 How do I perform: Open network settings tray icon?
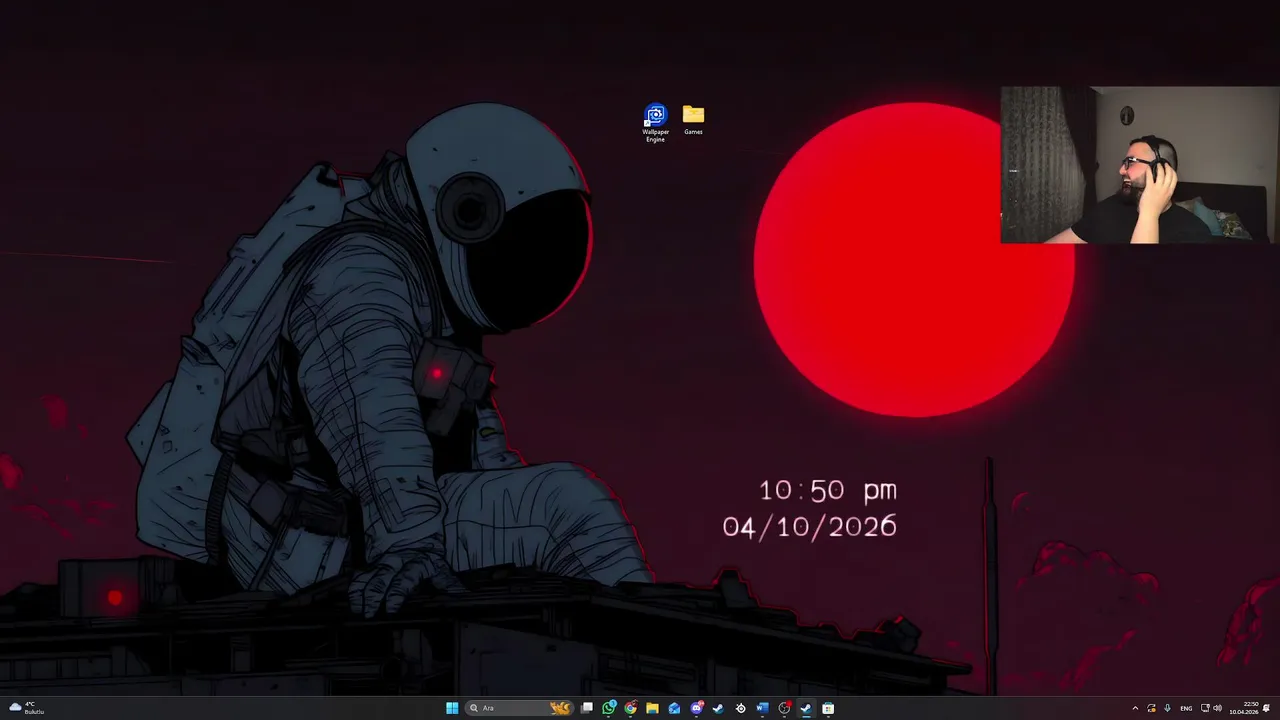(x=1205, y=708)
